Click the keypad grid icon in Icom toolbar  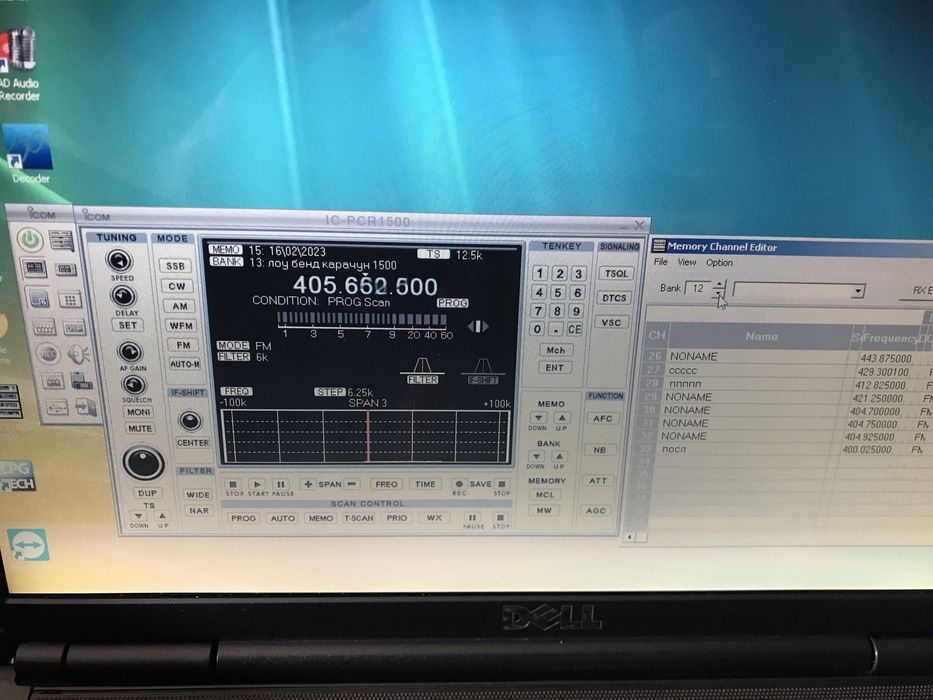click(x=70, y=299)
